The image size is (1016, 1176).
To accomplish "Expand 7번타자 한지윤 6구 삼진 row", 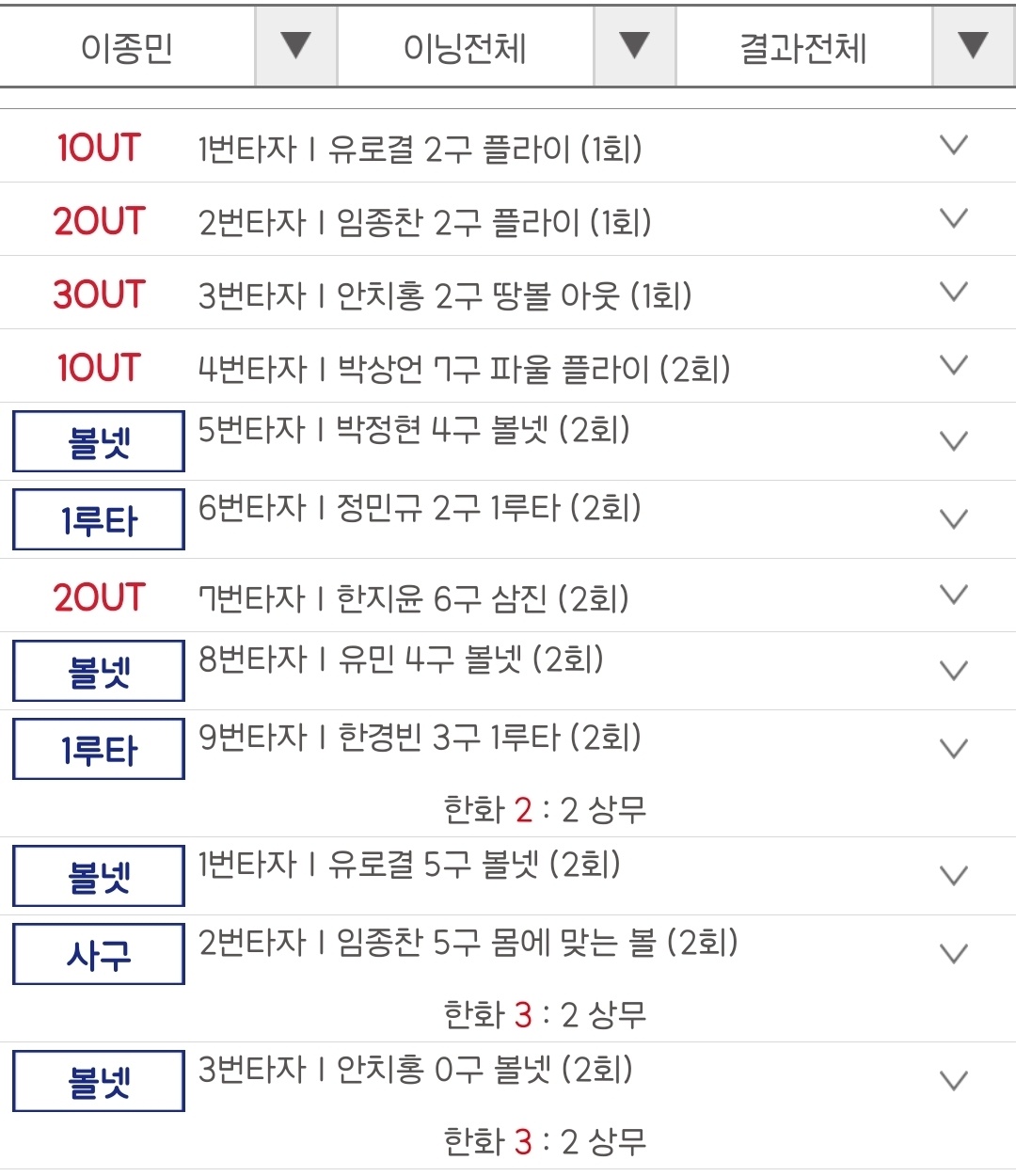I will tap(954, 596).
